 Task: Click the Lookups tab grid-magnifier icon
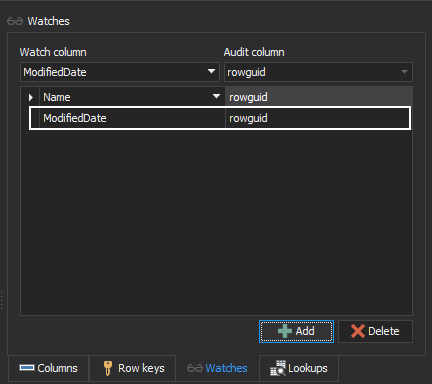[x=278, y=368]
